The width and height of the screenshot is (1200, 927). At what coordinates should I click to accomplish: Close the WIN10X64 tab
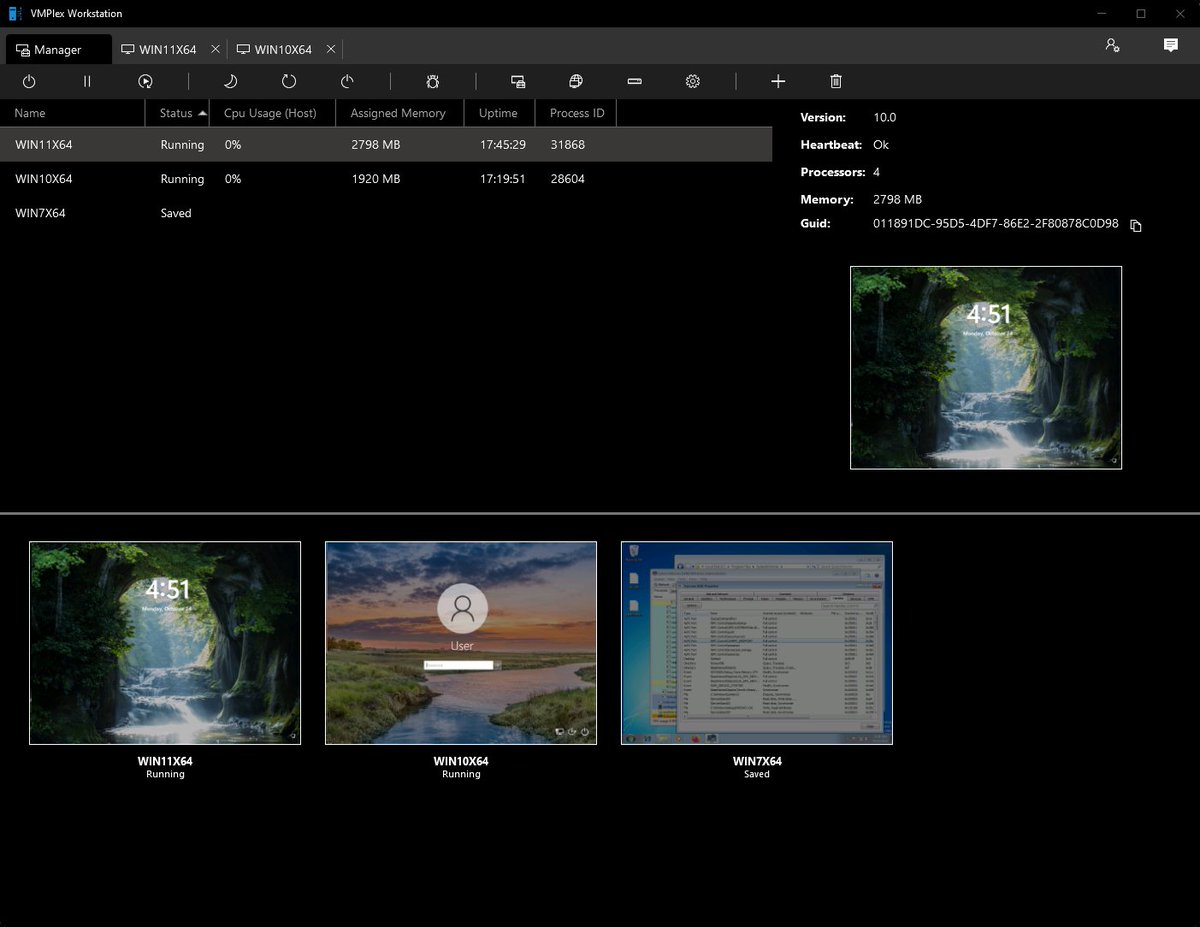(331, 49)
